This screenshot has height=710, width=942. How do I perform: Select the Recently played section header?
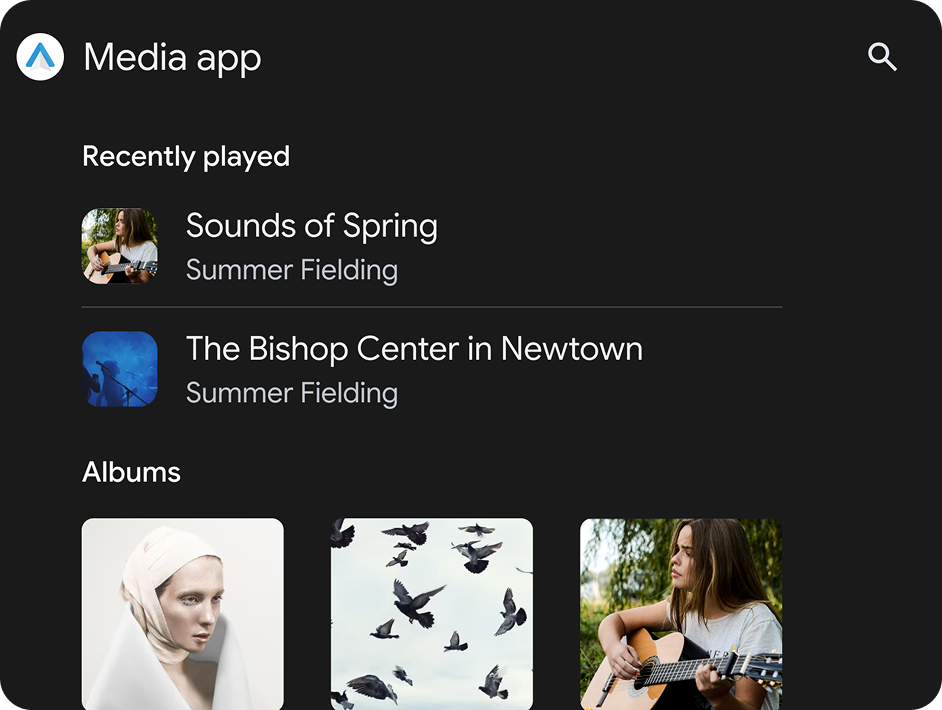click(x=185, y=156)
